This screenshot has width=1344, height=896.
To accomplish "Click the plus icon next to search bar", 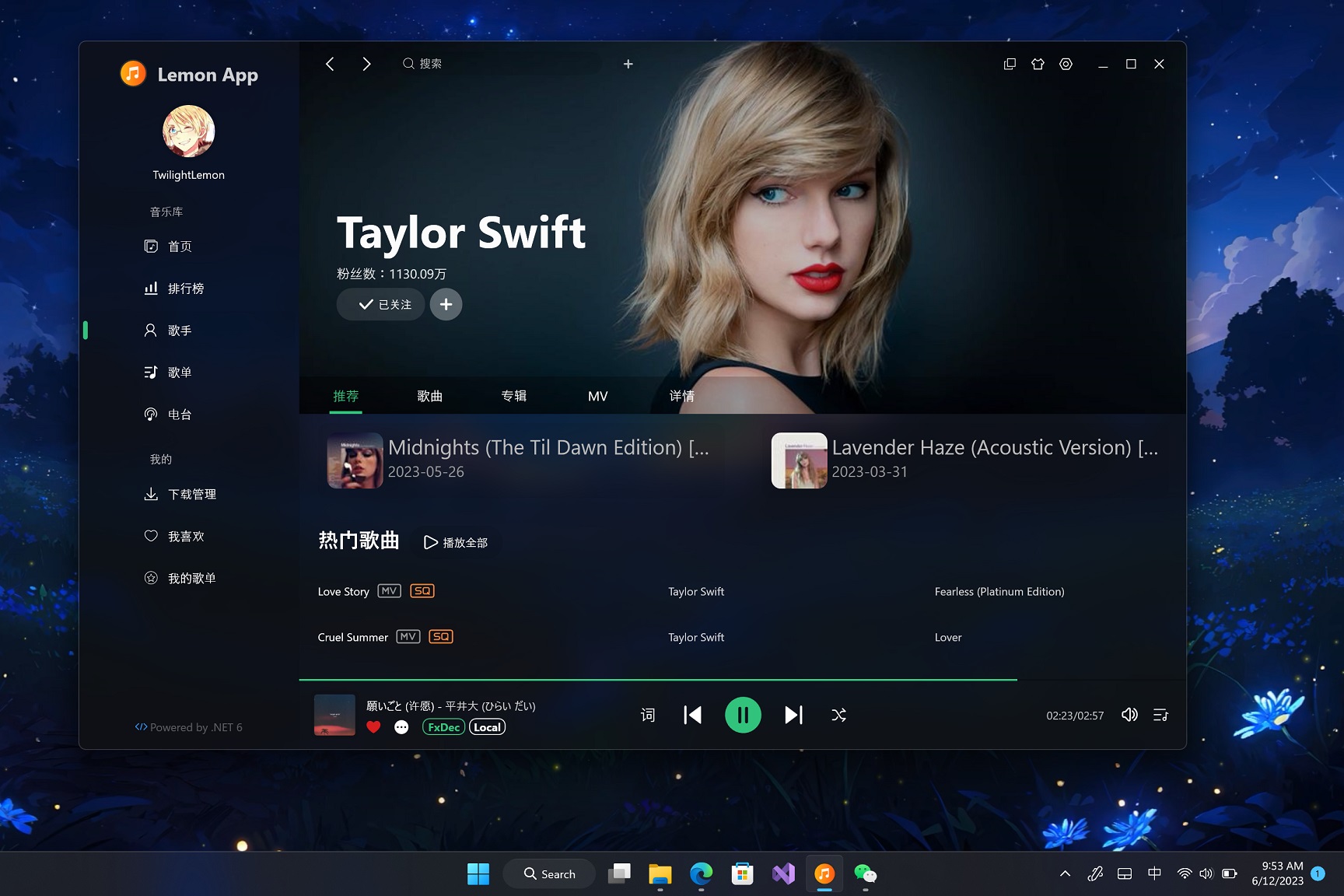I will pyautogui.click(x=628, y=64).
